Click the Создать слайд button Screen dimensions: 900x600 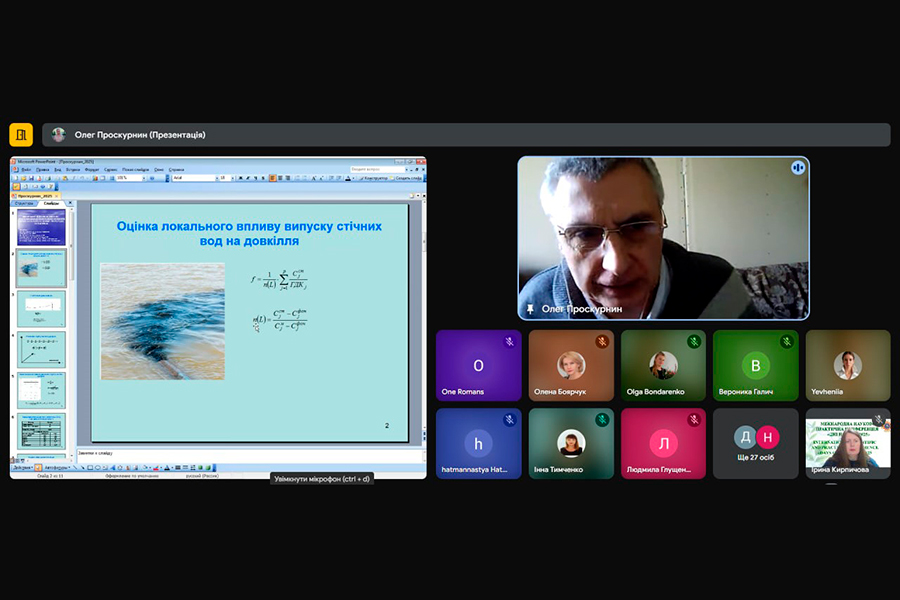click(406, 178)
